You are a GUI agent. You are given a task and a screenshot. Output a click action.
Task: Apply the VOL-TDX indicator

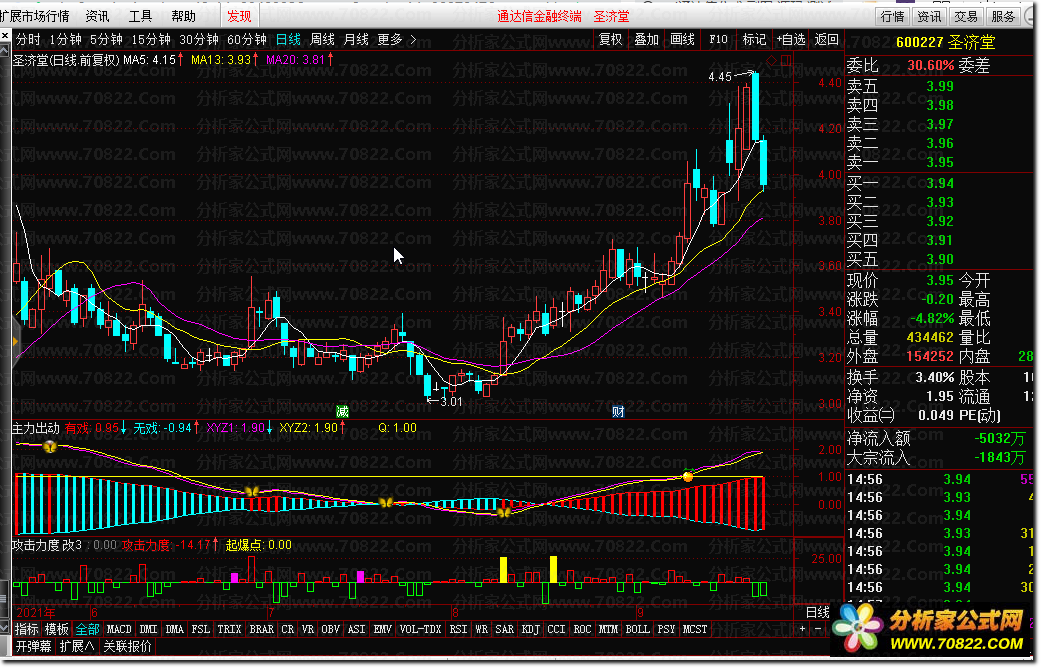click(421, 629)
